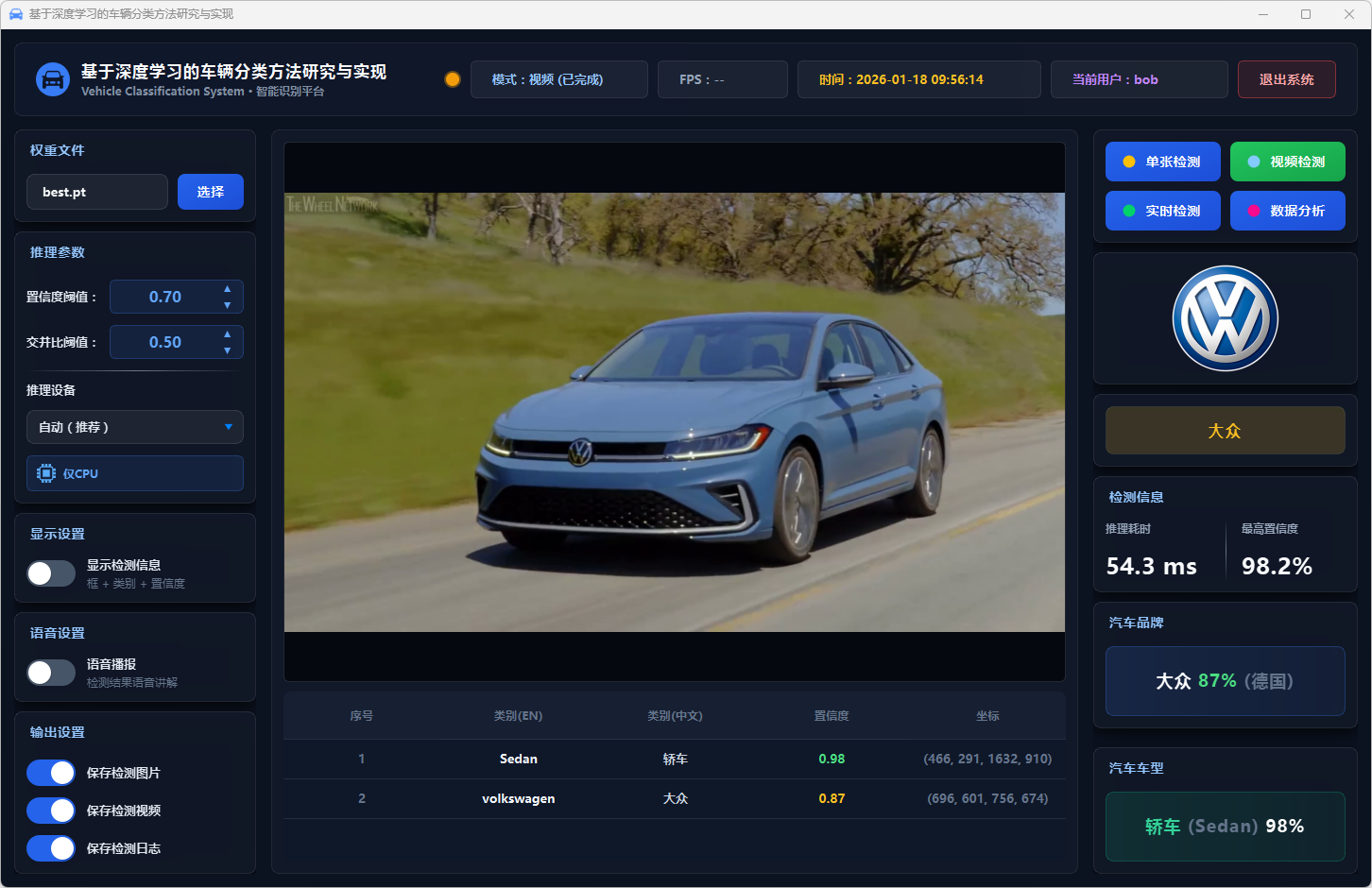Click the 时间 2026-01-18 display
The width and height of the screenshot is (1372, 888).
click(919, 79)
